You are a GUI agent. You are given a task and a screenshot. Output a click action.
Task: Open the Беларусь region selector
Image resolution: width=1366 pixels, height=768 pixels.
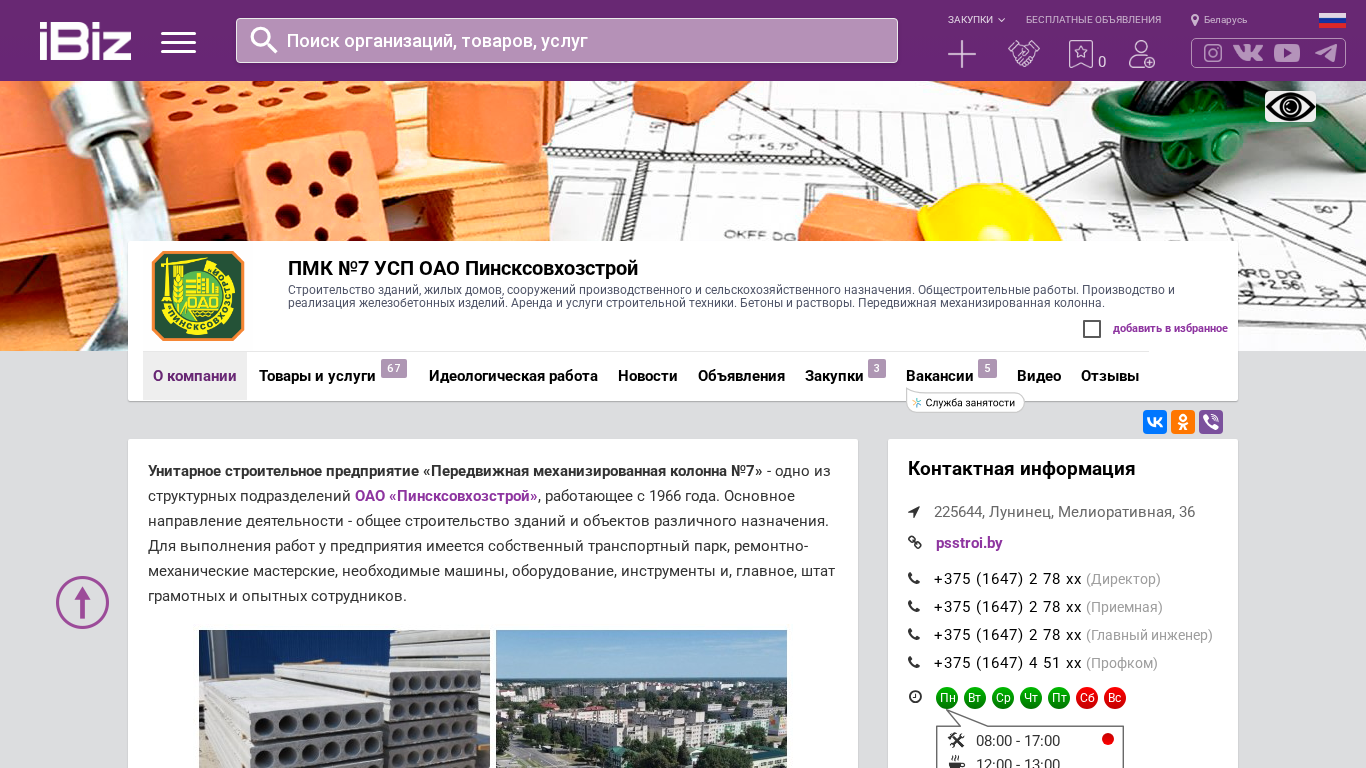pyautogui.click(x=1219, y=20)
